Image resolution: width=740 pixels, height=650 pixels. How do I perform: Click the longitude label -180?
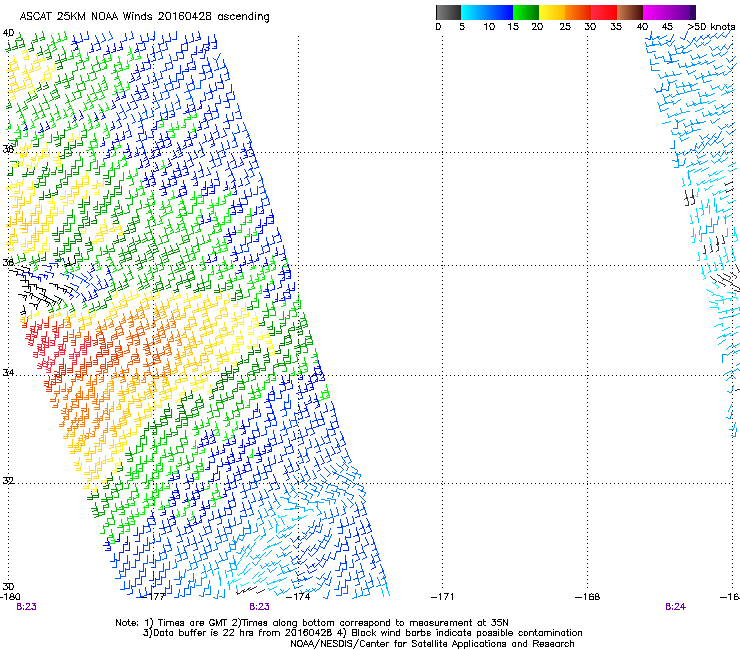(10, 597)
